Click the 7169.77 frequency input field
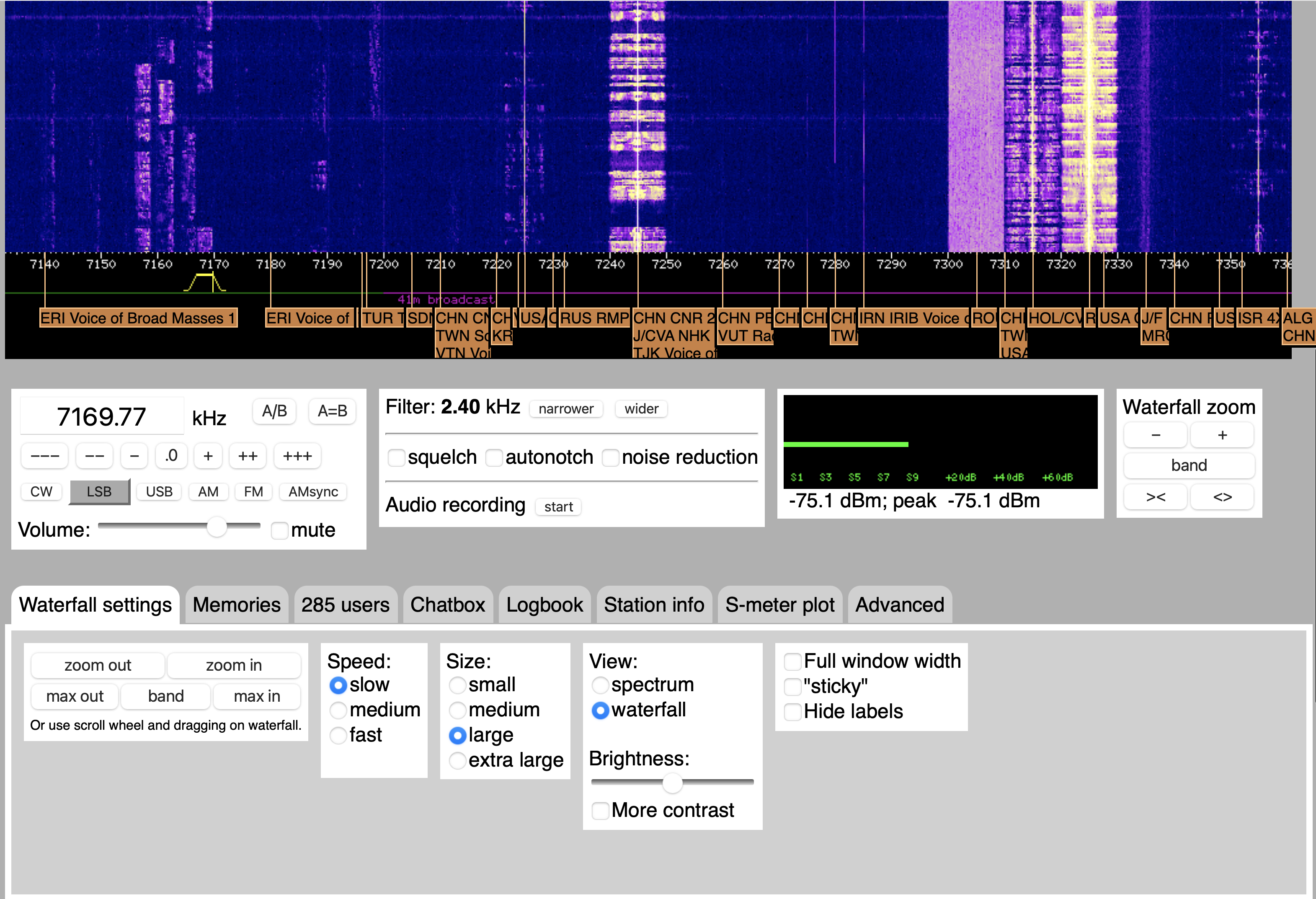This screenshot has height=899, width=1316. [102, 416]
